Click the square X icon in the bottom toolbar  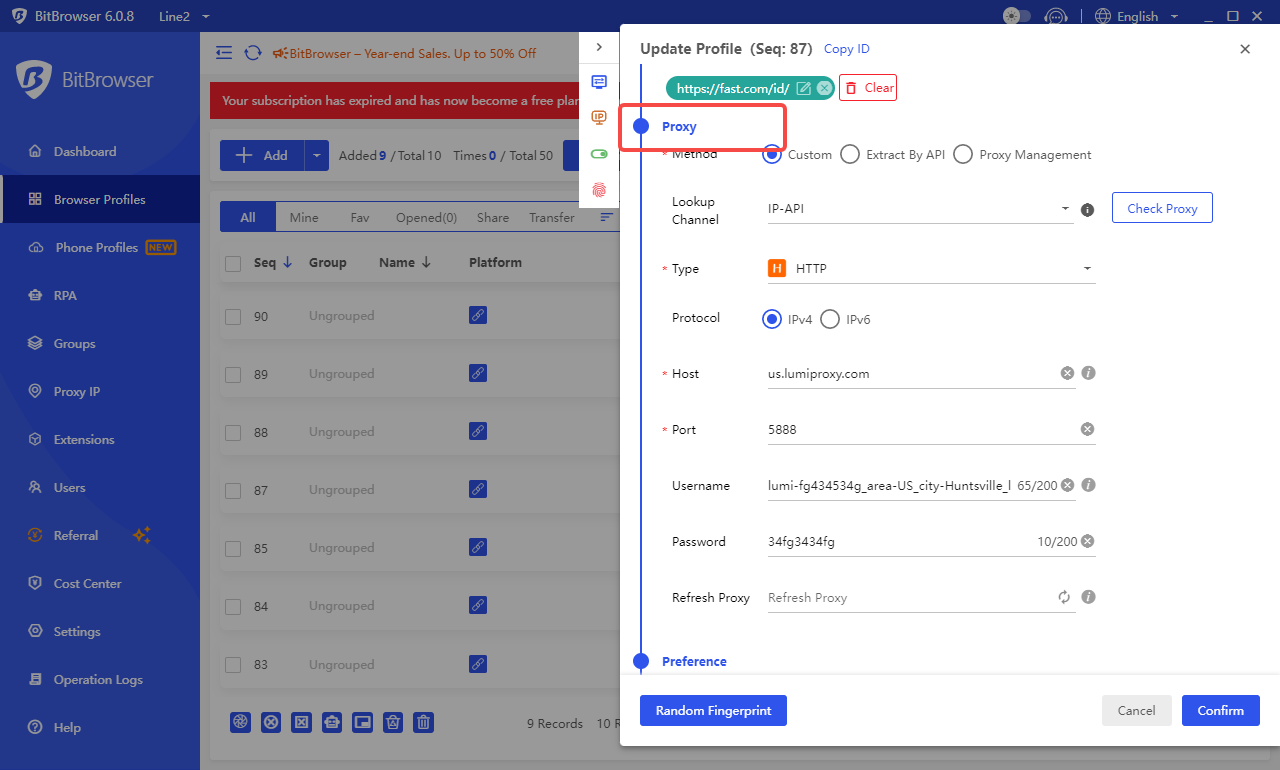(x=301, y=722)
